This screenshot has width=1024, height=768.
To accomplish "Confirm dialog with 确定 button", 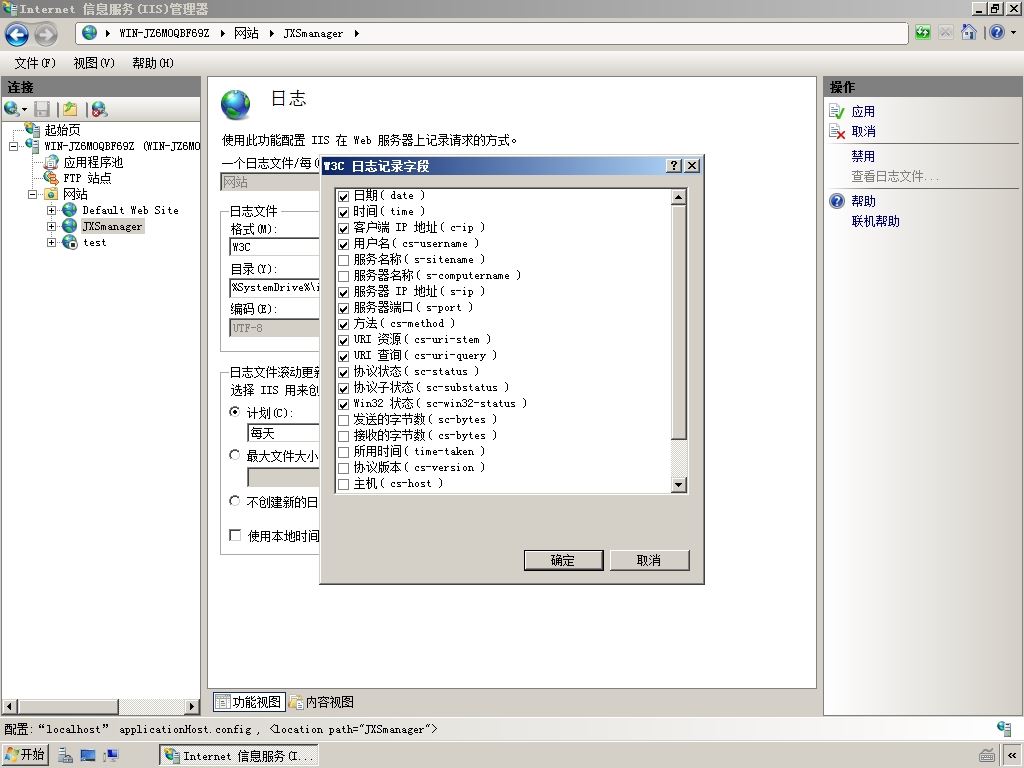I will 563,560.
